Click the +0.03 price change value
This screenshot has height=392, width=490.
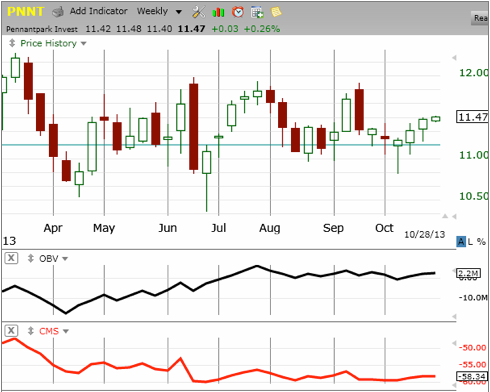click(x=225, y=29)
